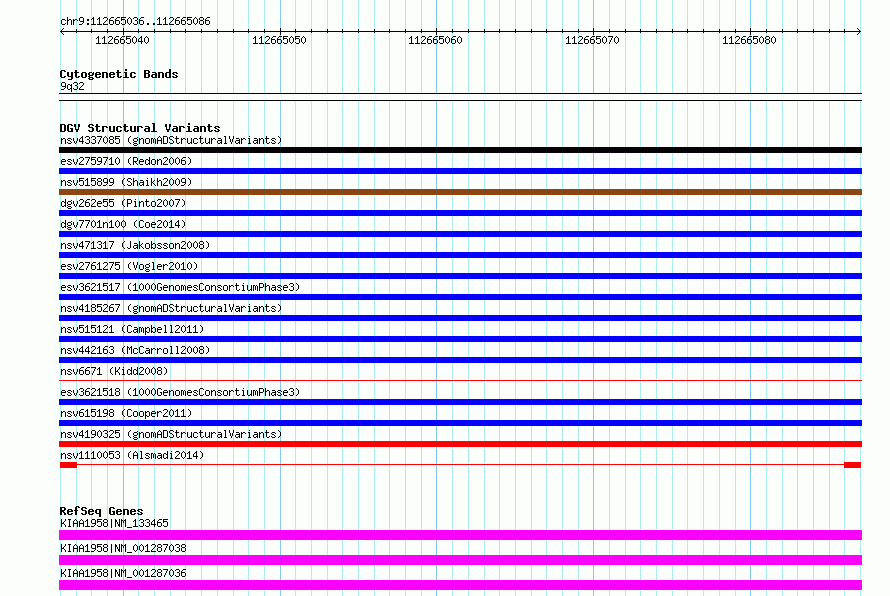Viewport: 890px width, 596px height.
Task: Select esv3621517 1000Genomes variant label
Action: click(180, 287)
